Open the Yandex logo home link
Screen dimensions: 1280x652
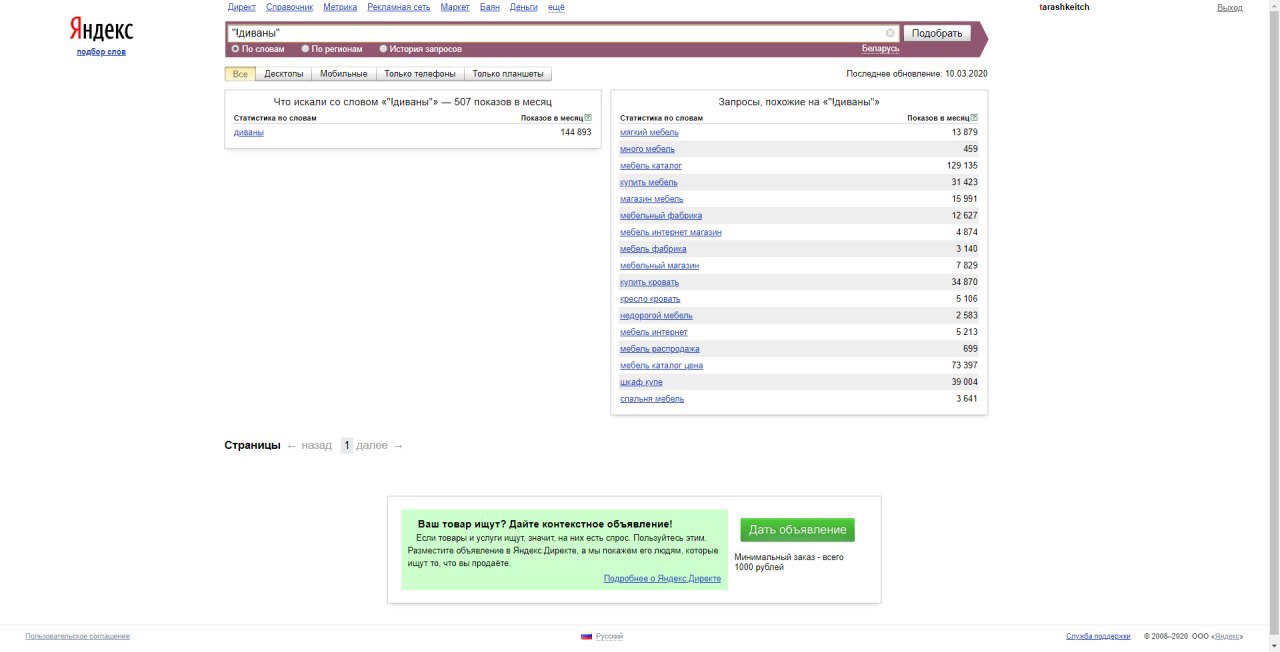tap(101, 29)
